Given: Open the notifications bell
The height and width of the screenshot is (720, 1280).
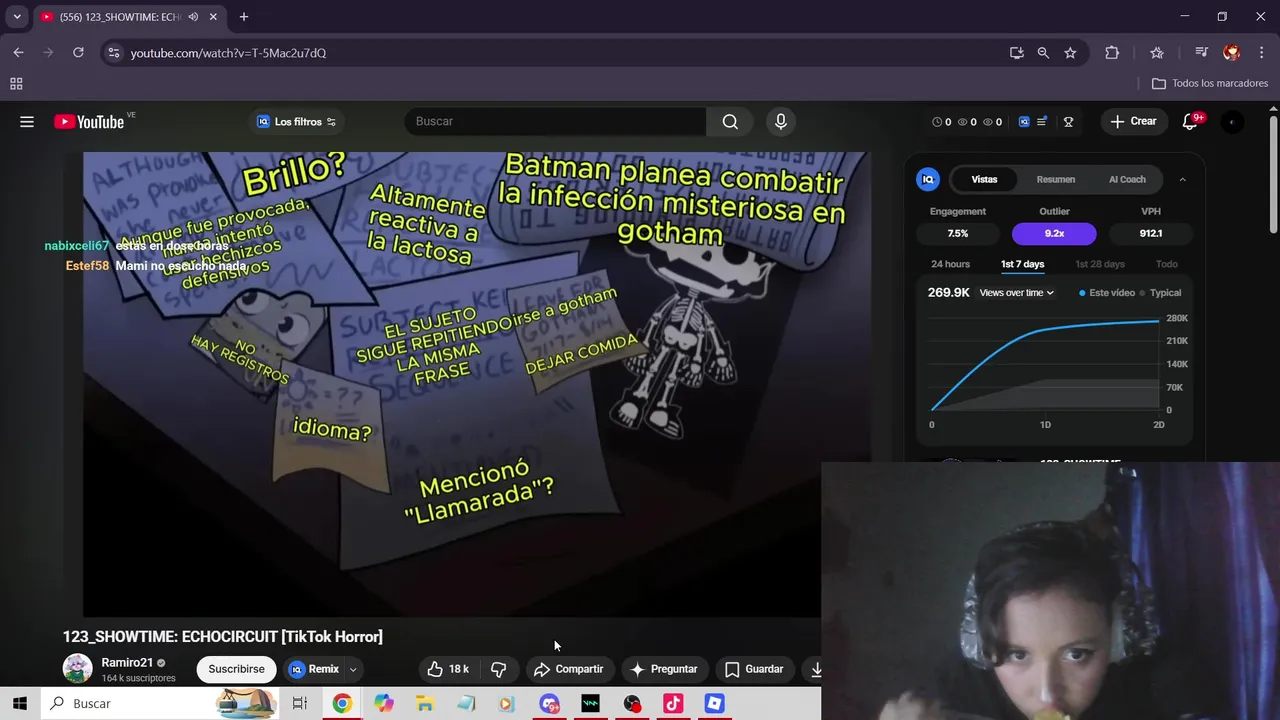Looking at the screenshot, I should [1190, 121].
